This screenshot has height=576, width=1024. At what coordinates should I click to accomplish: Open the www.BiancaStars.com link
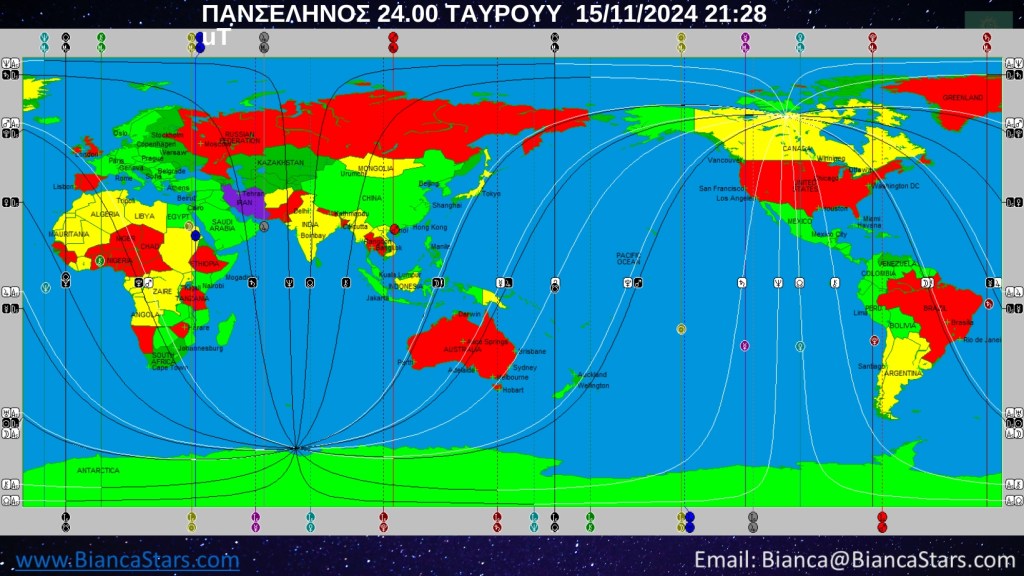[x=128, y=559]
